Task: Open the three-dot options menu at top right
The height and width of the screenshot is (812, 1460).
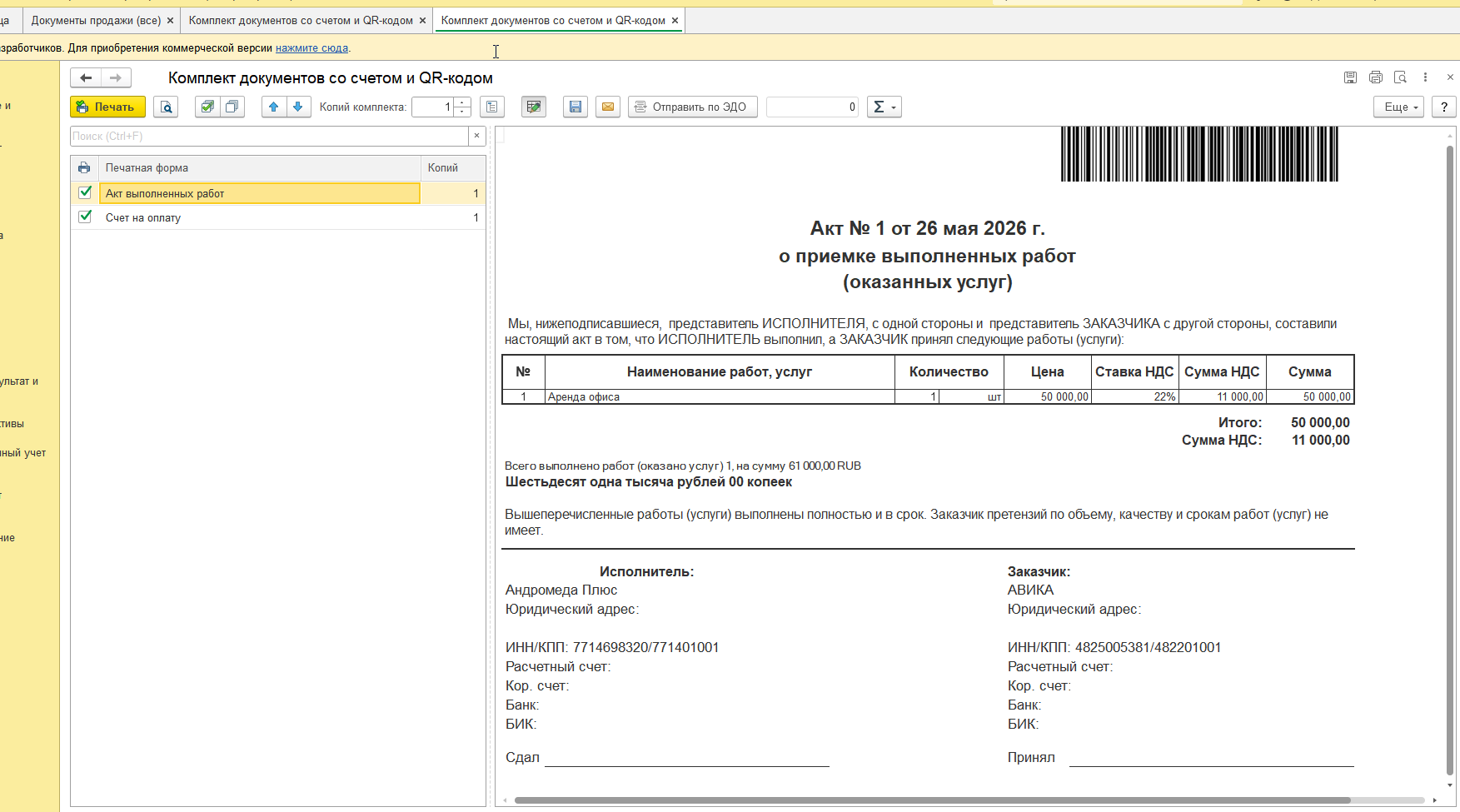Action: pos(1425,77)
